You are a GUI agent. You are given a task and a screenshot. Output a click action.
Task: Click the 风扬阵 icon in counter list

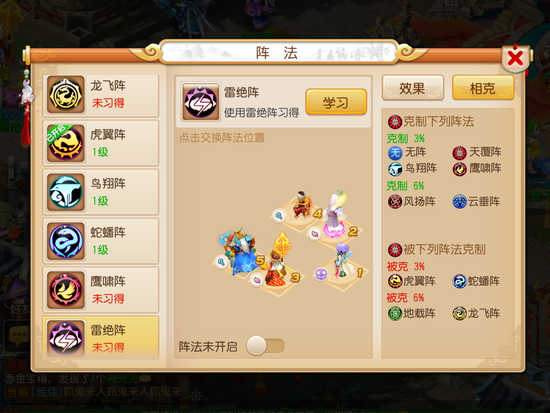395,201
